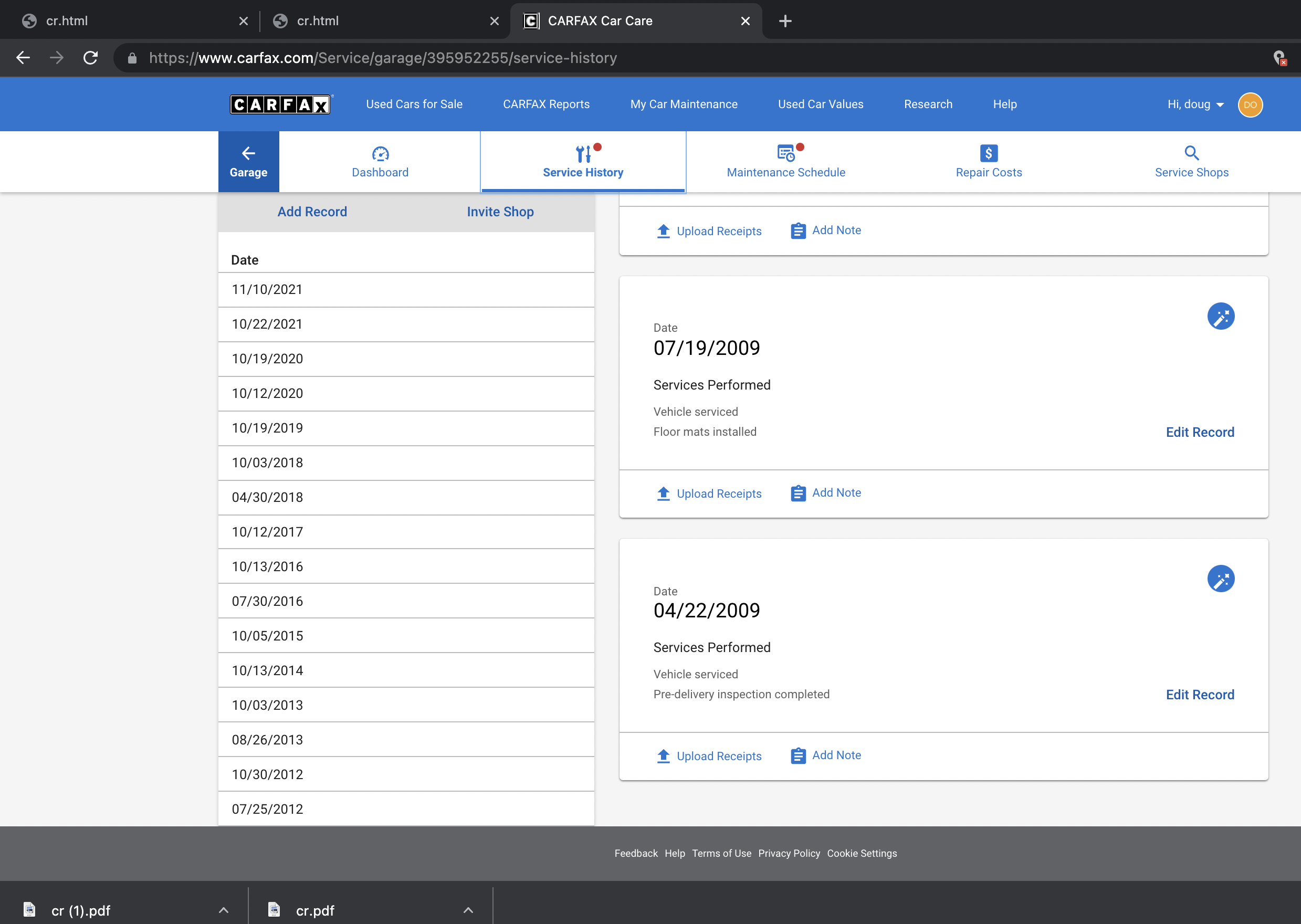Click the edit wand icon for 04/22/2009 record
The width and height of the screenshot is (1301, 924).
coord(1221,579)
